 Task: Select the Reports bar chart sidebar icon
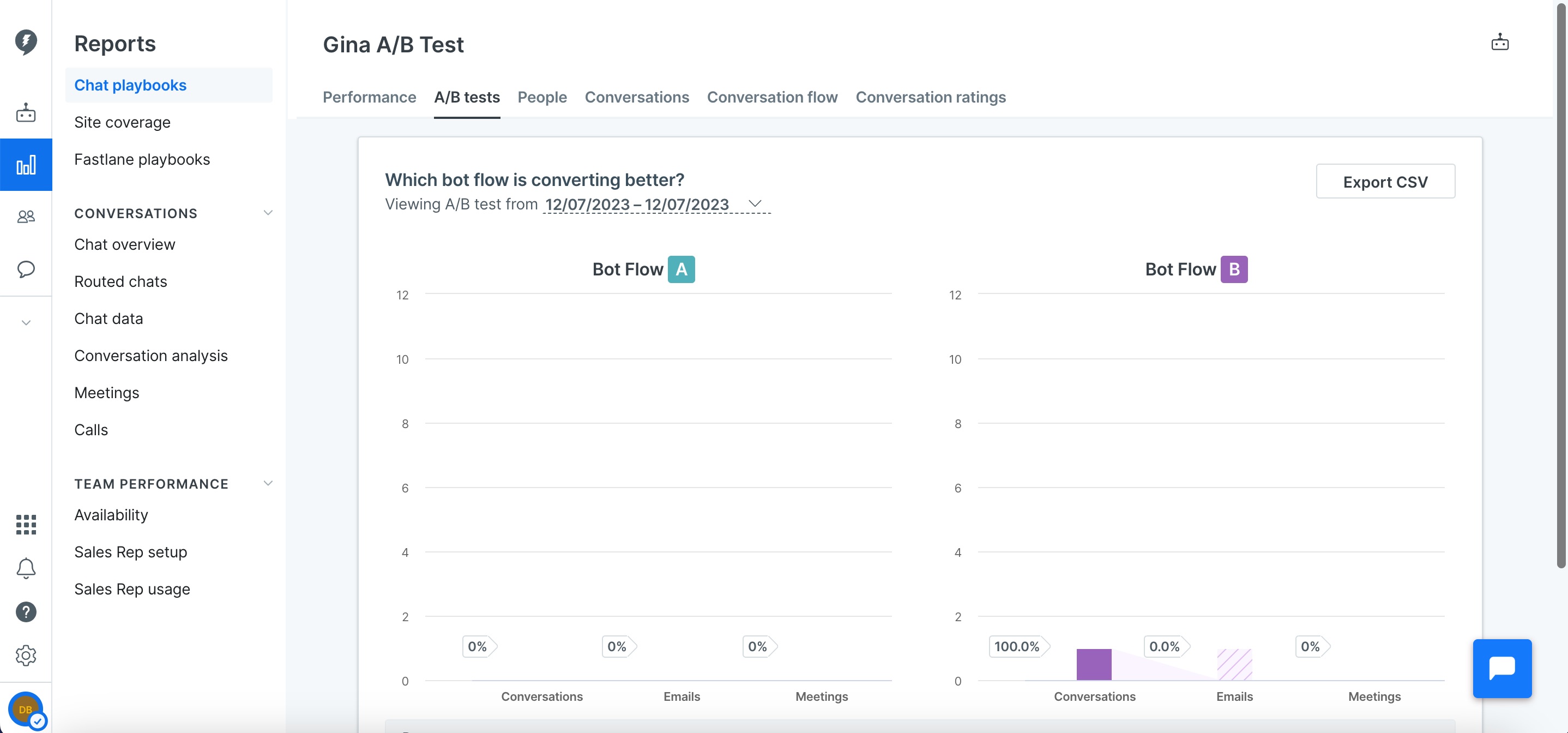coord(26,165)
